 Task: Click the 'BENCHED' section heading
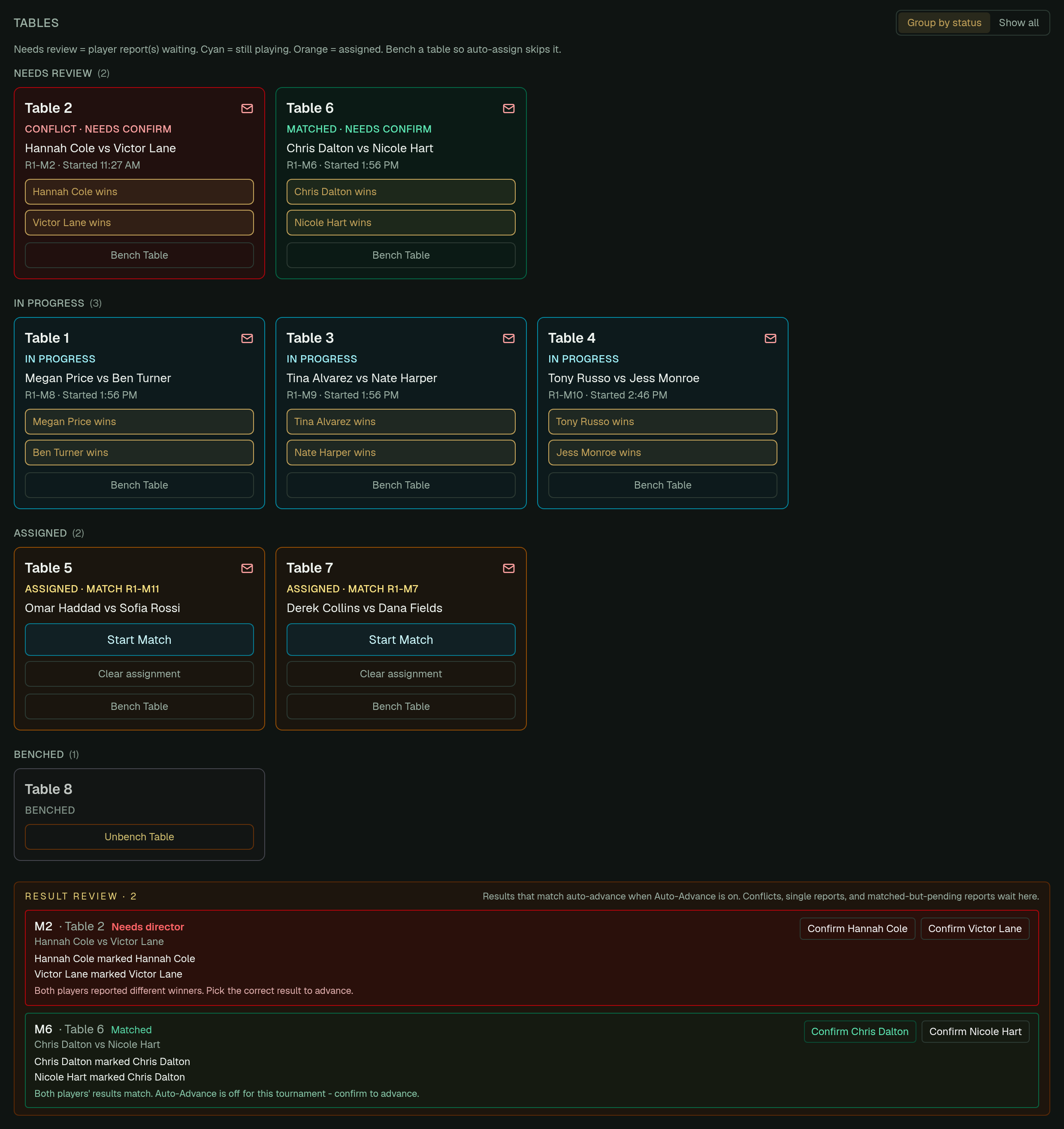[x=39, y=755]
